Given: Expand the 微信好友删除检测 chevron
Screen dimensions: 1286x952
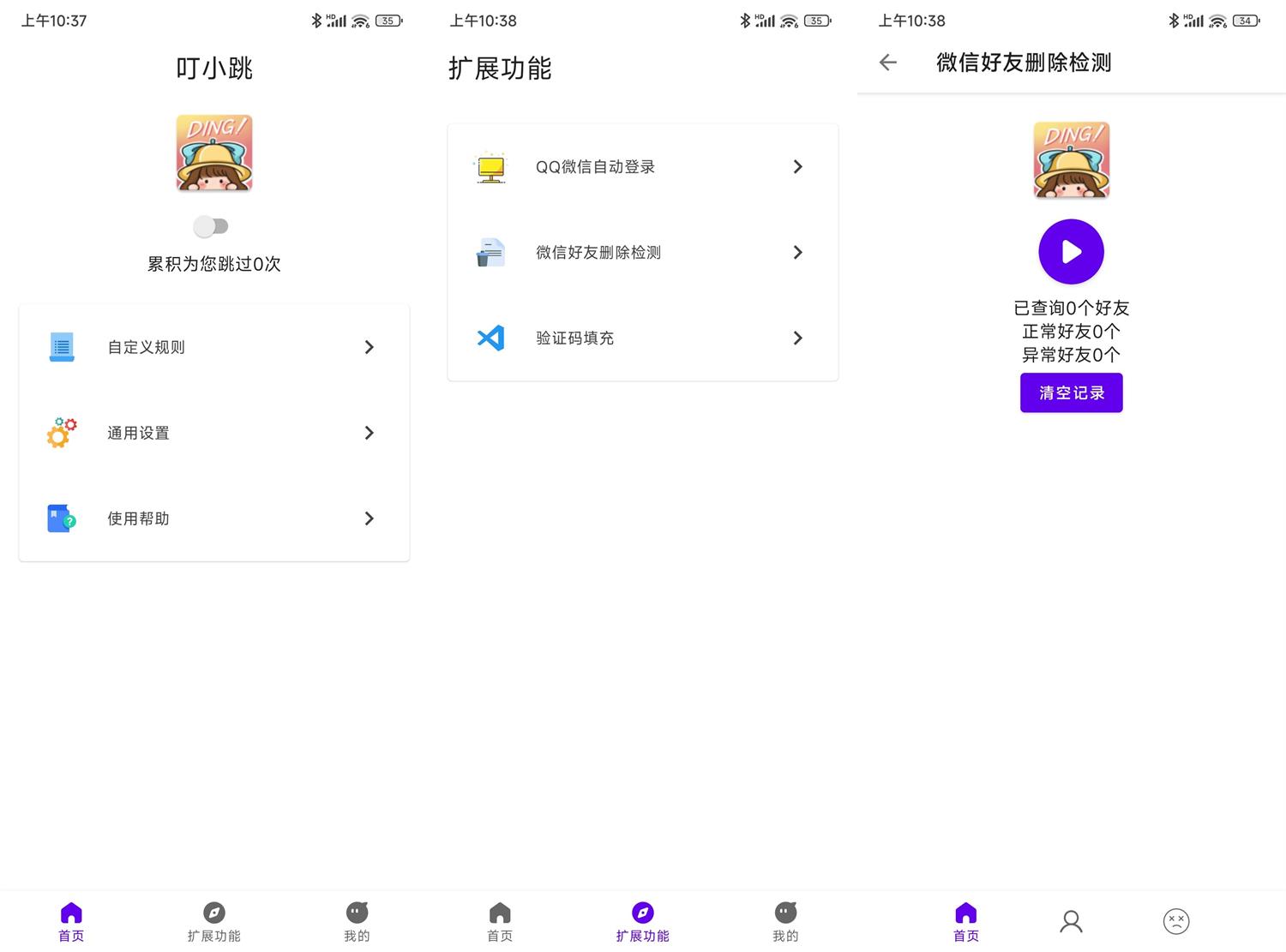Looking at the screenshot, I should (797, 252).
